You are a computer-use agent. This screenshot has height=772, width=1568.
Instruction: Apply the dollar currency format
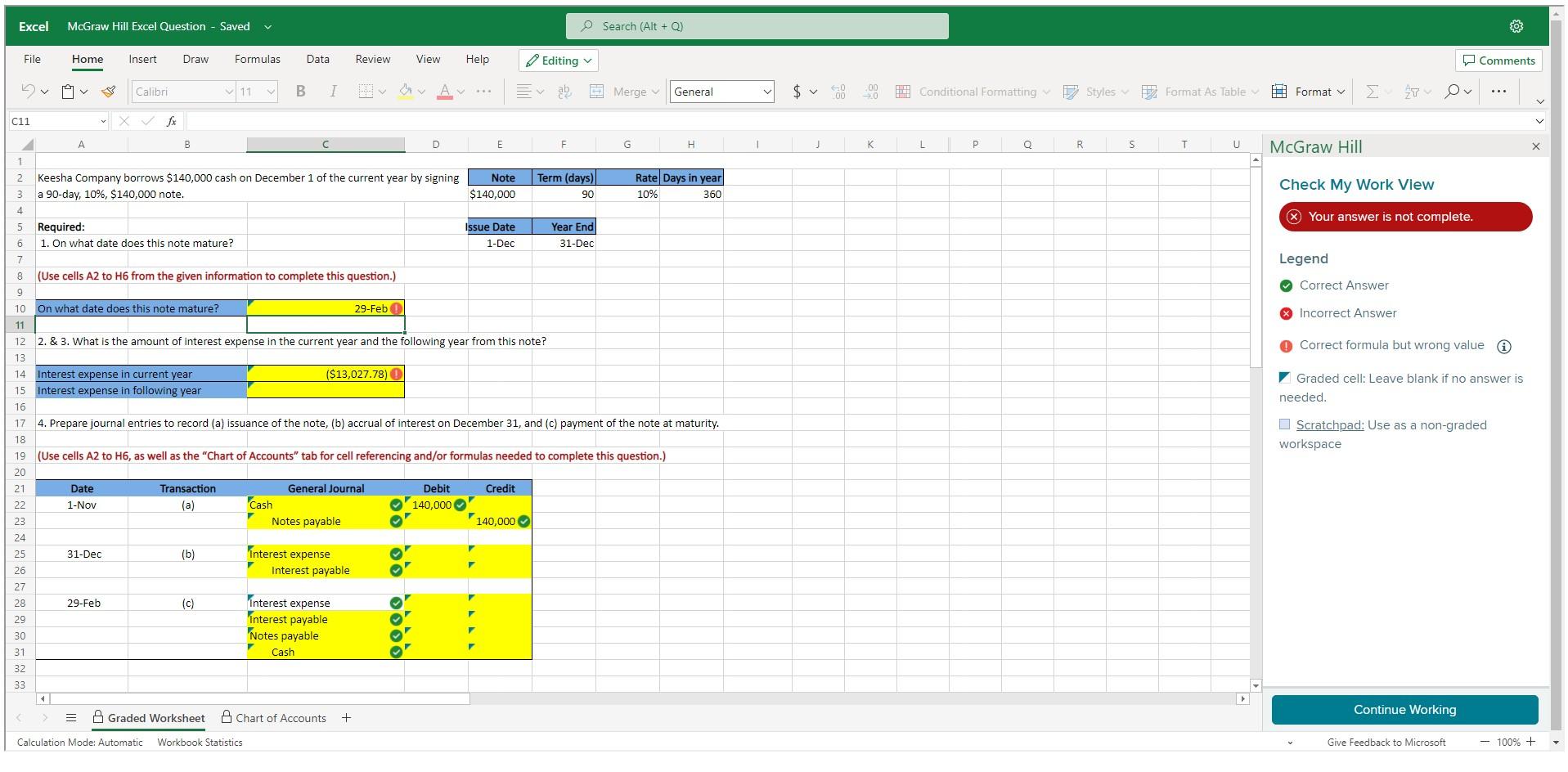797,92
